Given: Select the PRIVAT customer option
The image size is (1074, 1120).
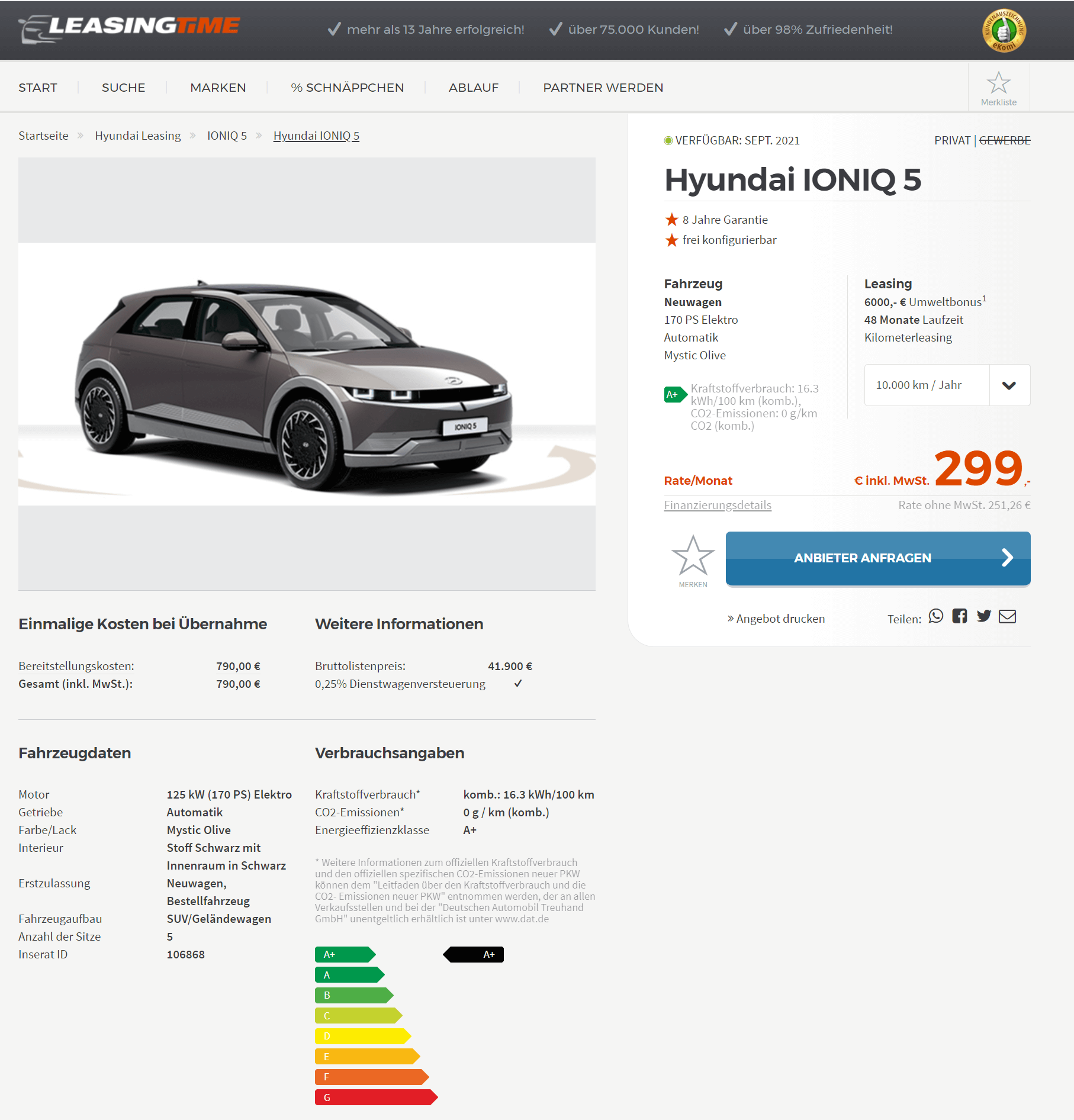Looking at the screenshot, I should [x=952, y=140].
